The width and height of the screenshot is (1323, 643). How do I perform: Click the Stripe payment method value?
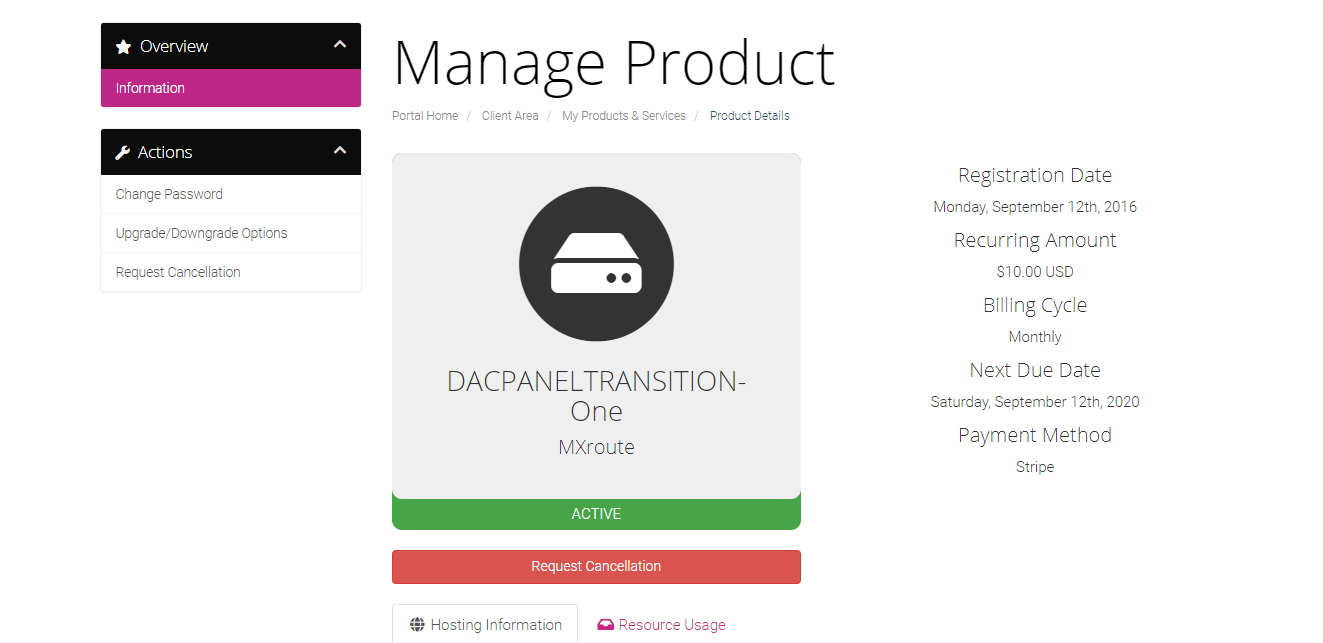[1035, 467]
